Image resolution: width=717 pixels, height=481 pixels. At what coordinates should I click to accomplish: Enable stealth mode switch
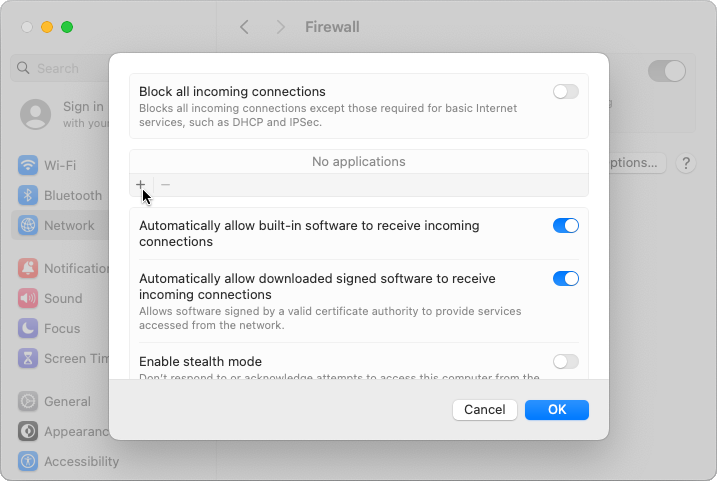566,362
